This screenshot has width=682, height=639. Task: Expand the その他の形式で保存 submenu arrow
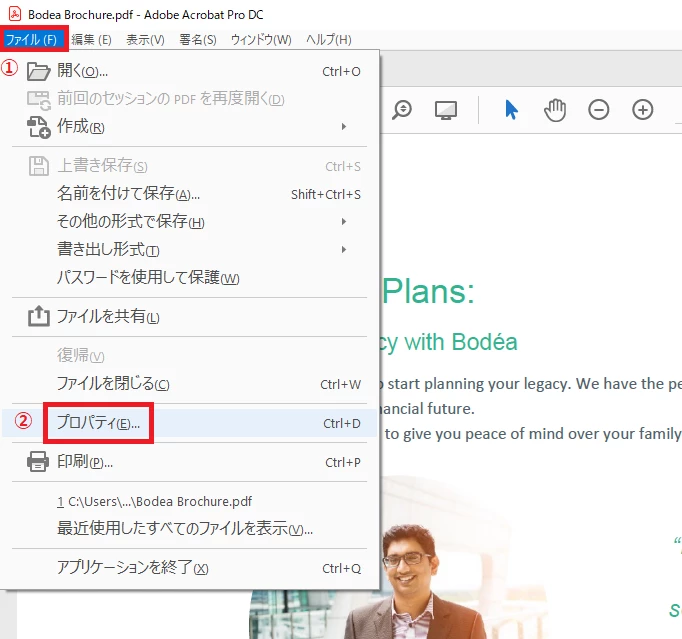(x=344, y=221)
